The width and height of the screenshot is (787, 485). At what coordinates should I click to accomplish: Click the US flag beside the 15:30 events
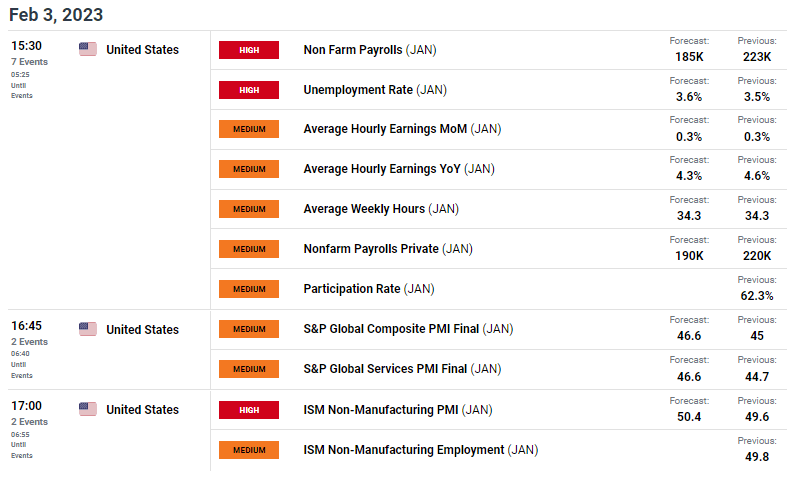[87, 49]
